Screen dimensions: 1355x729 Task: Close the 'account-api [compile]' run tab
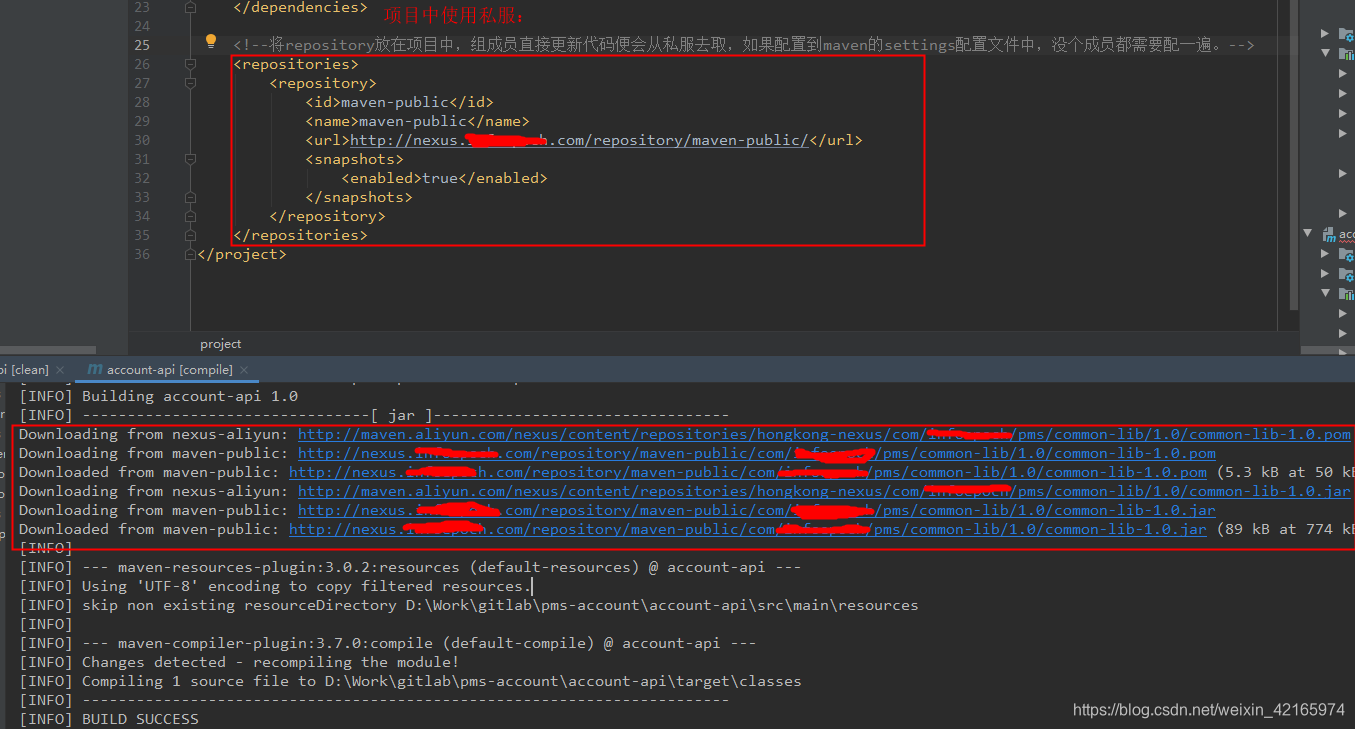tap(245, 370)
